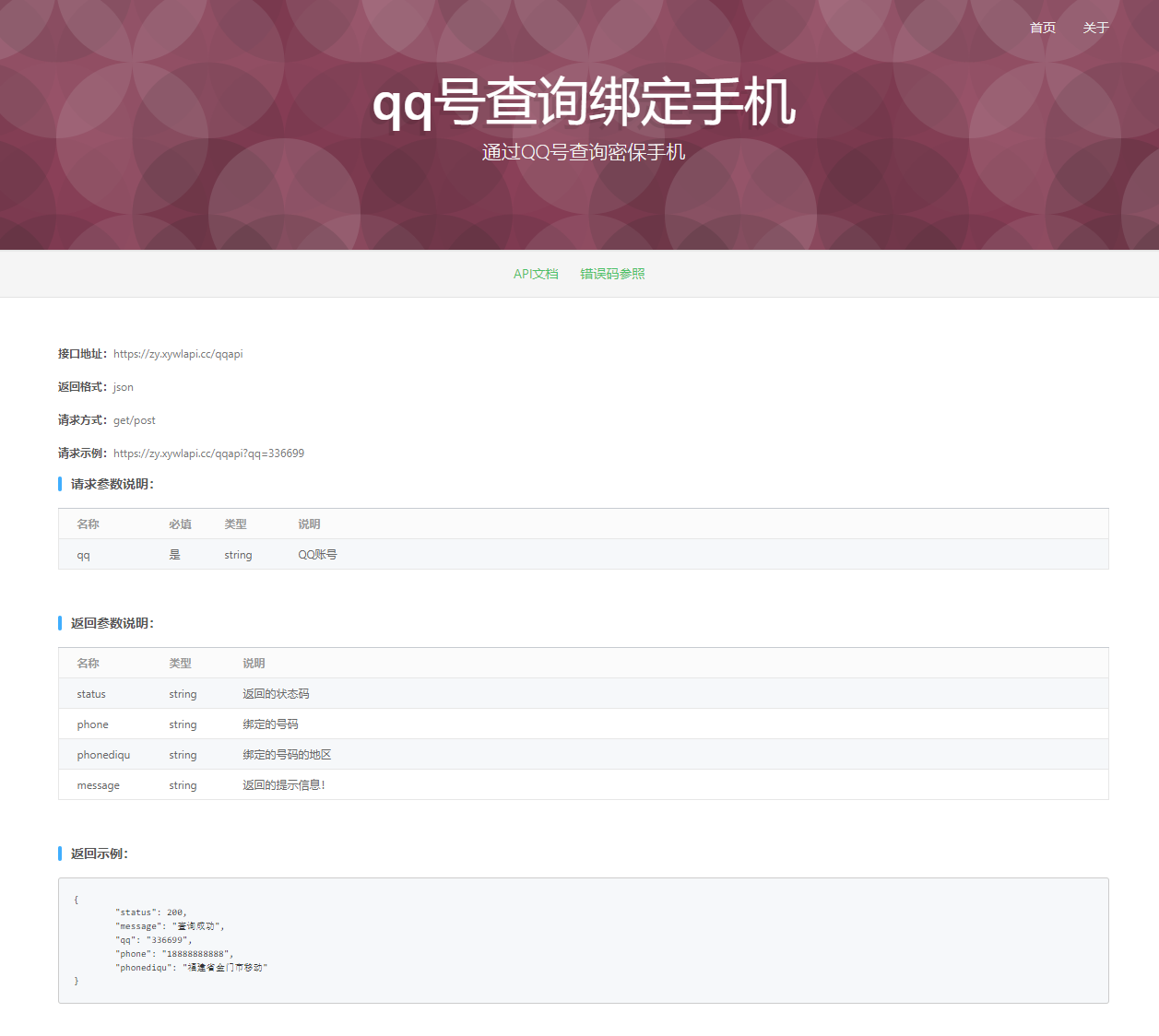Click the 关于 menu item

pos(1095,28)
